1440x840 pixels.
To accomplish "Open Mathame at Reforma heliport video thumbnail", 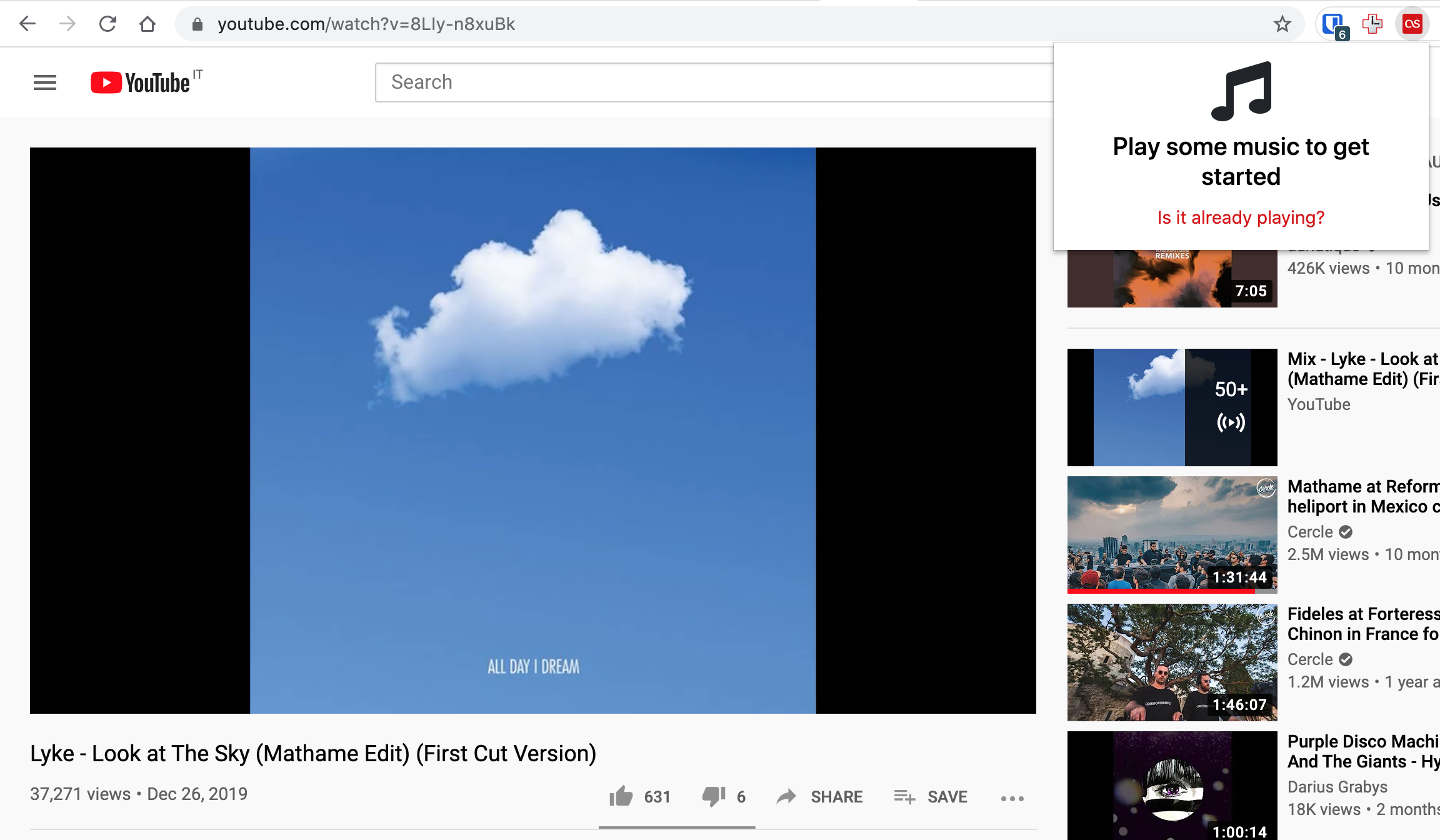I will coord(1172,535).
